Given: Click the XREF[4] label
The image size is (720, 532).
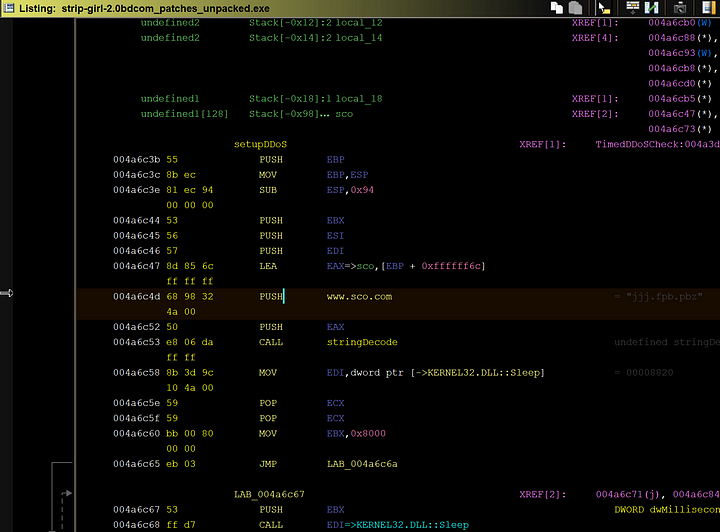Looking at the screenshot, I should point(595,38).
